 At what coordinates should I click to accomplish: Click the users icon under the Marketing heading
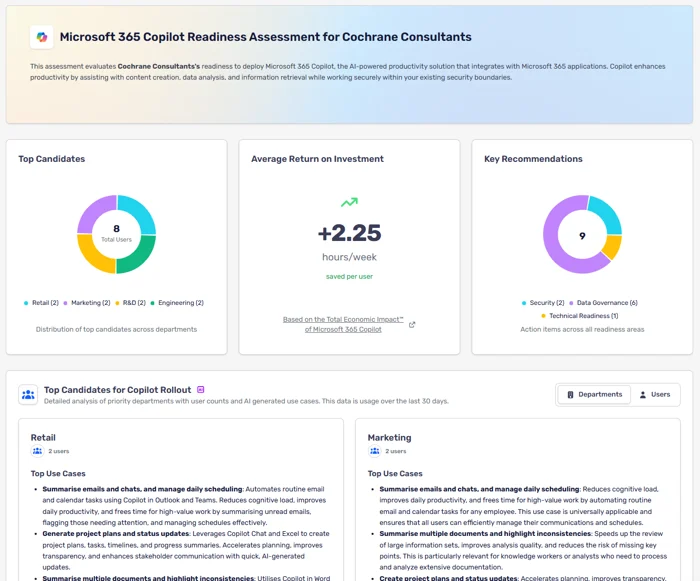[374, 452]
